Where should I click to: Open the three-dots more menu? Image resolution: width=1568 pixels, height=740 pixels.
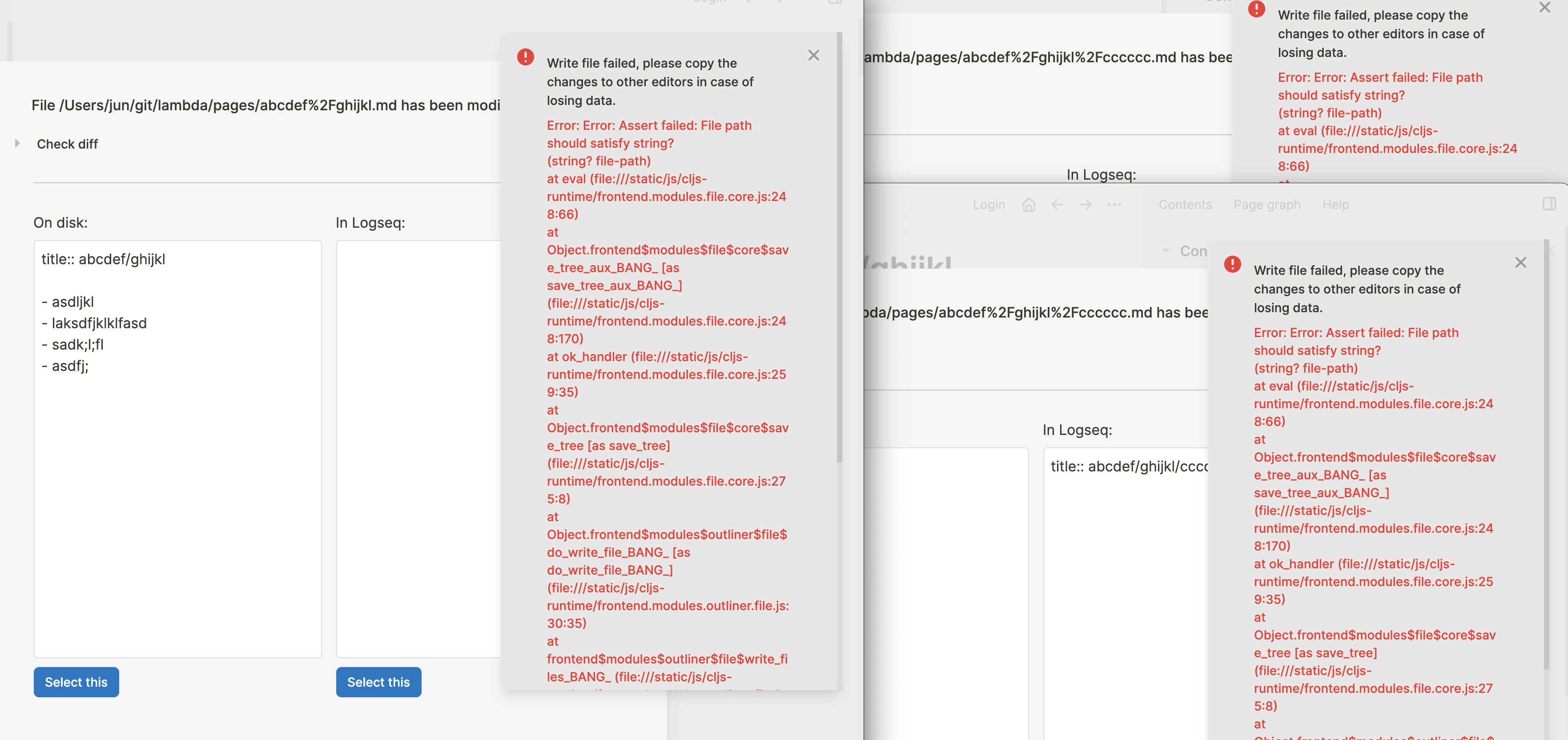click(1114, 205)
